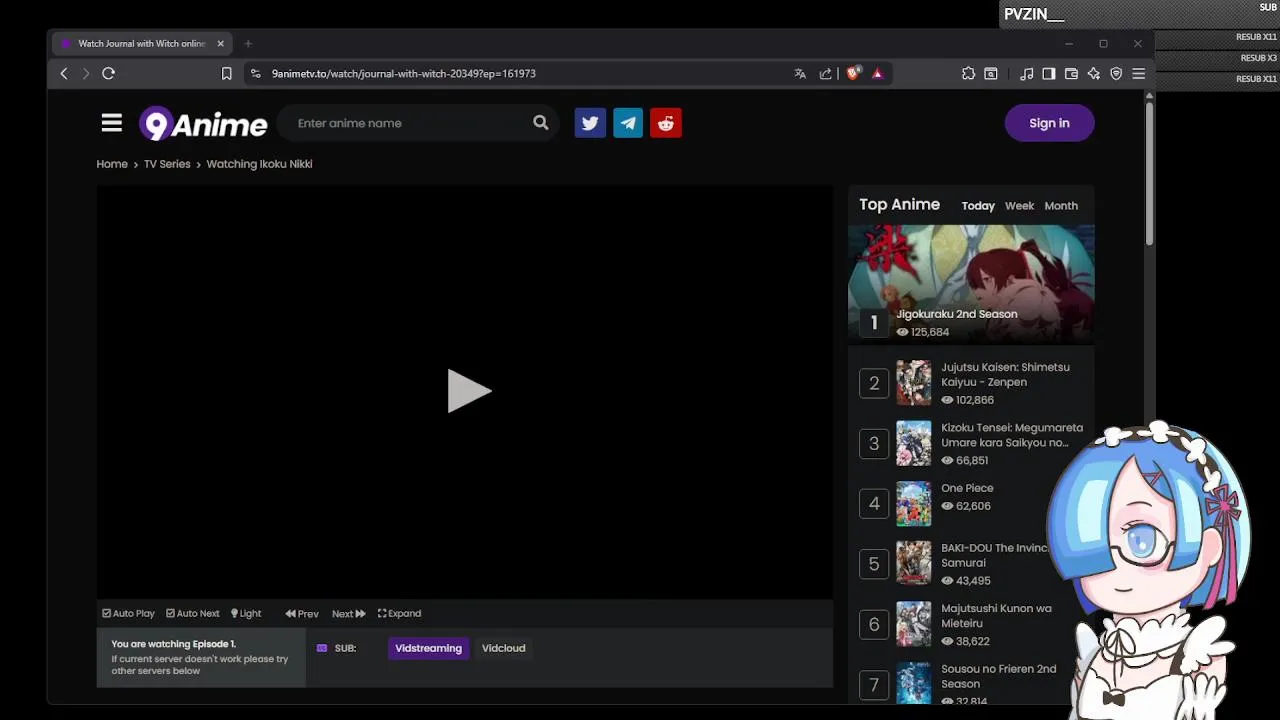Open the browser main menu icon
This screenshot has width=1280, height=720.
pyautogui.click(x=1139, y=73)
